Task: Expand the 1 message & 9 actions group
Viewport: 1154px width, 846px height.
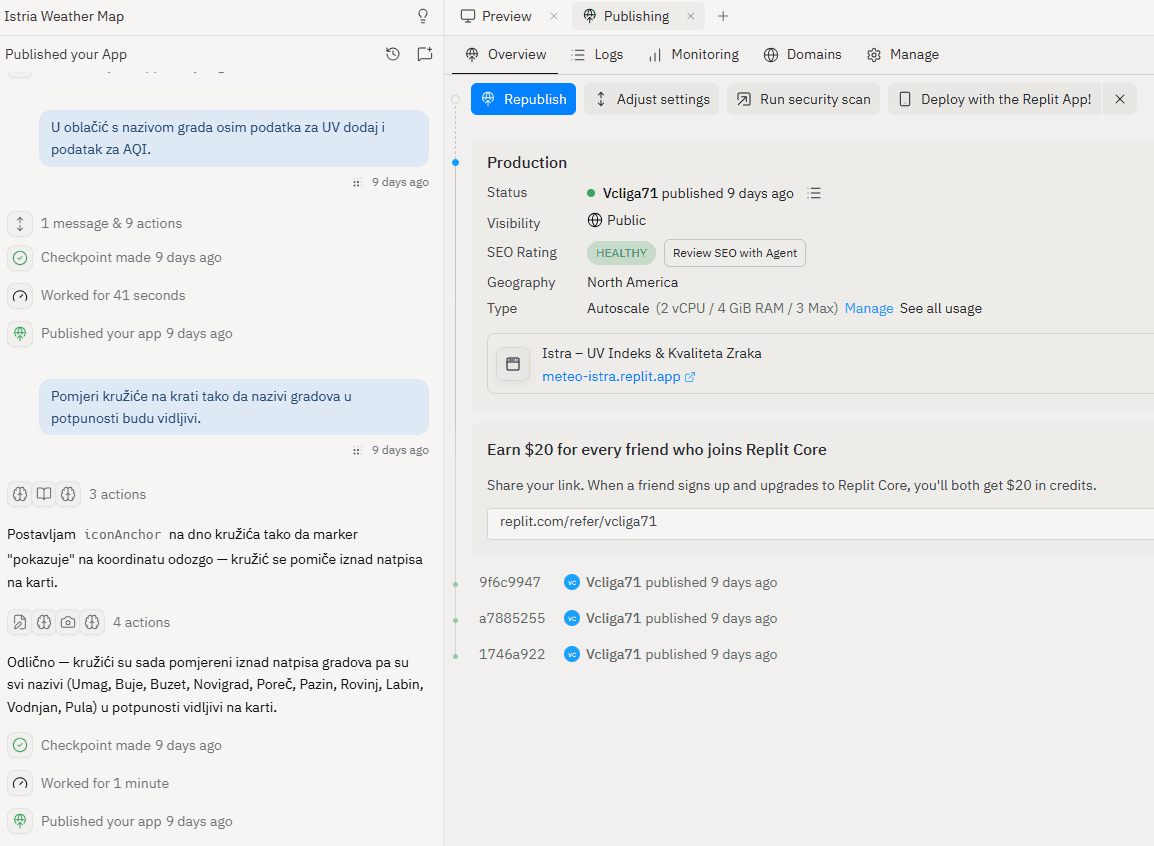Action: [x=95, y=224]
